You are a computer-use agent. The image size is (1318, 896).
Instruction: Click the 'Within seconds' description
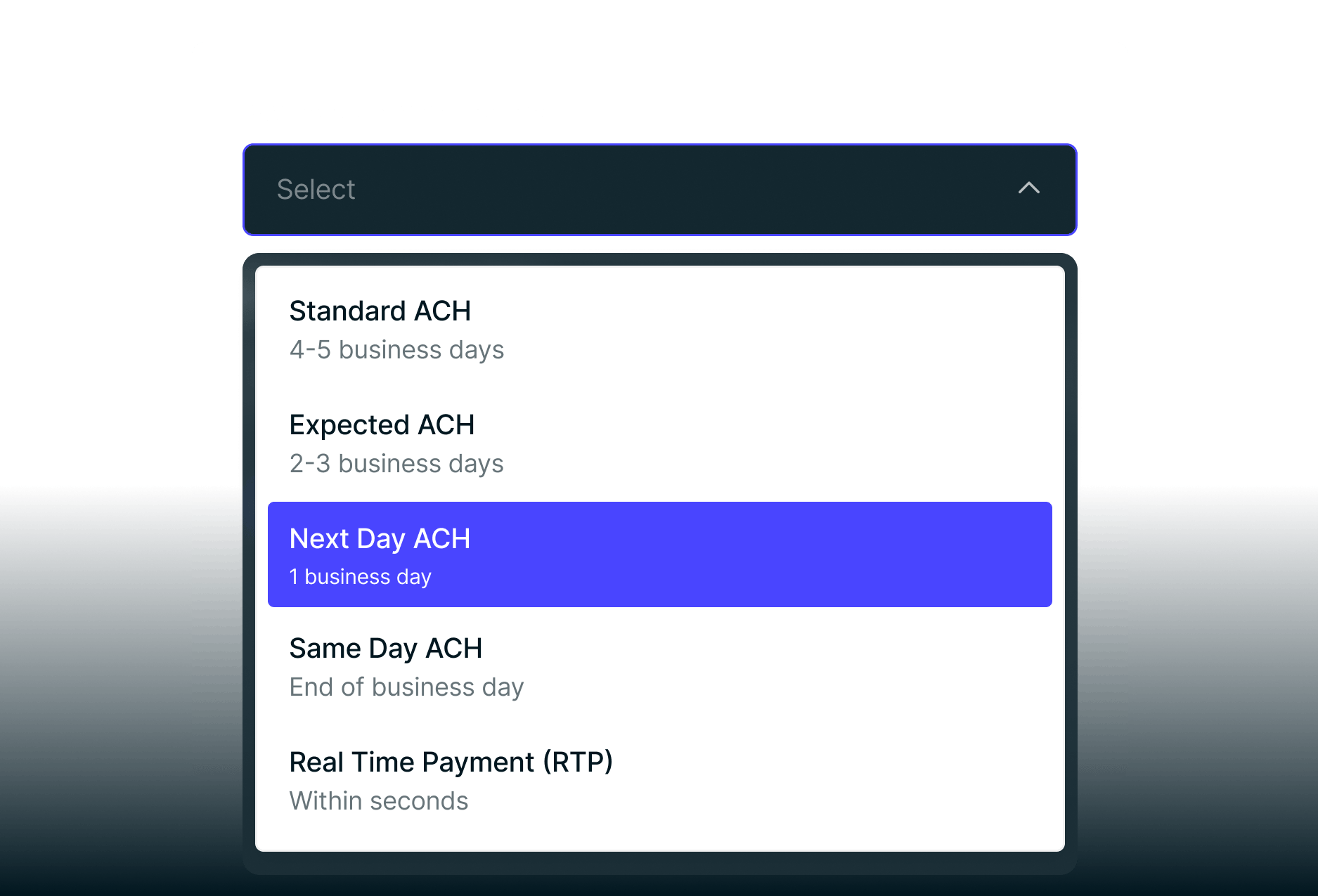(x=378, y=801)
